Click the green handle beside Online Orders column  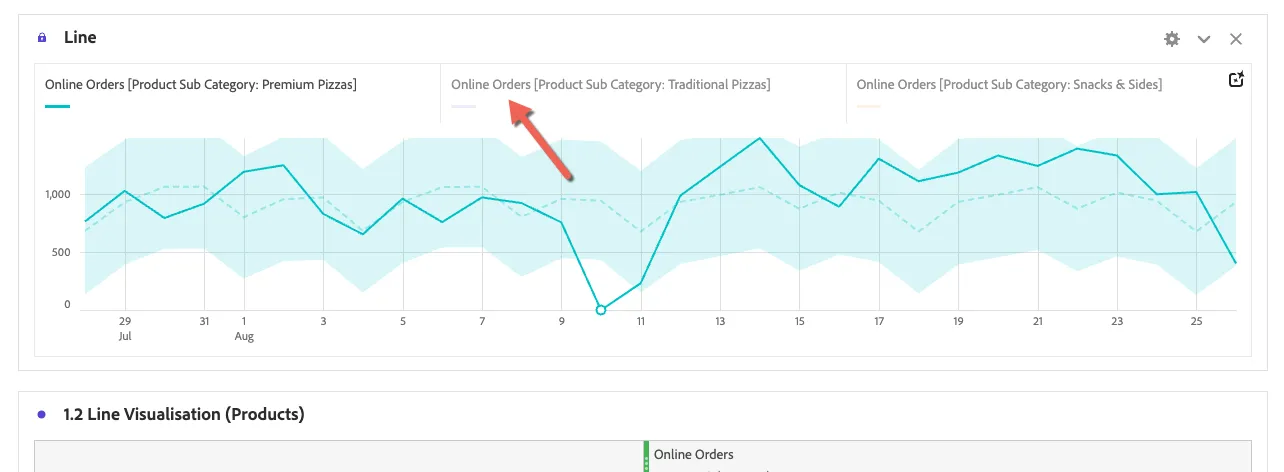(x=646, y=456)
